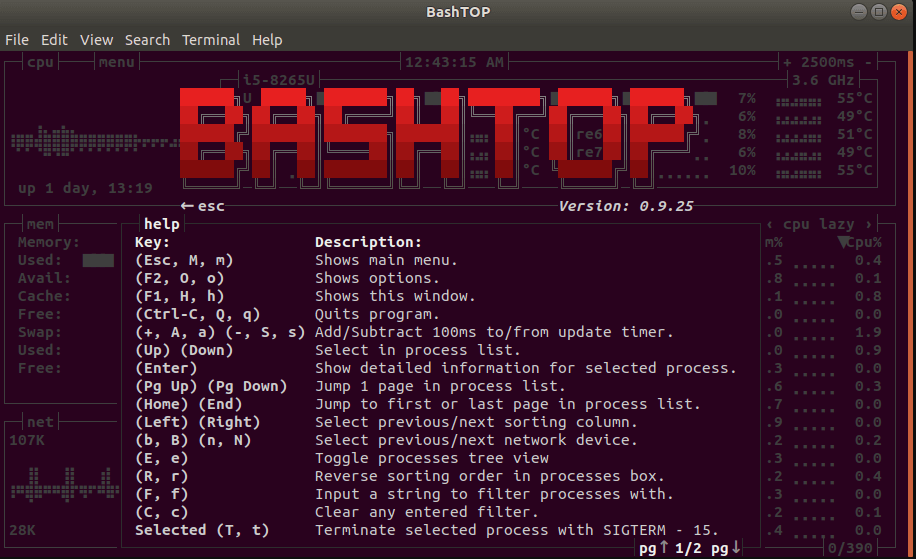Open the Terminal menu
The image size is (916, 559).
point(211,40)
